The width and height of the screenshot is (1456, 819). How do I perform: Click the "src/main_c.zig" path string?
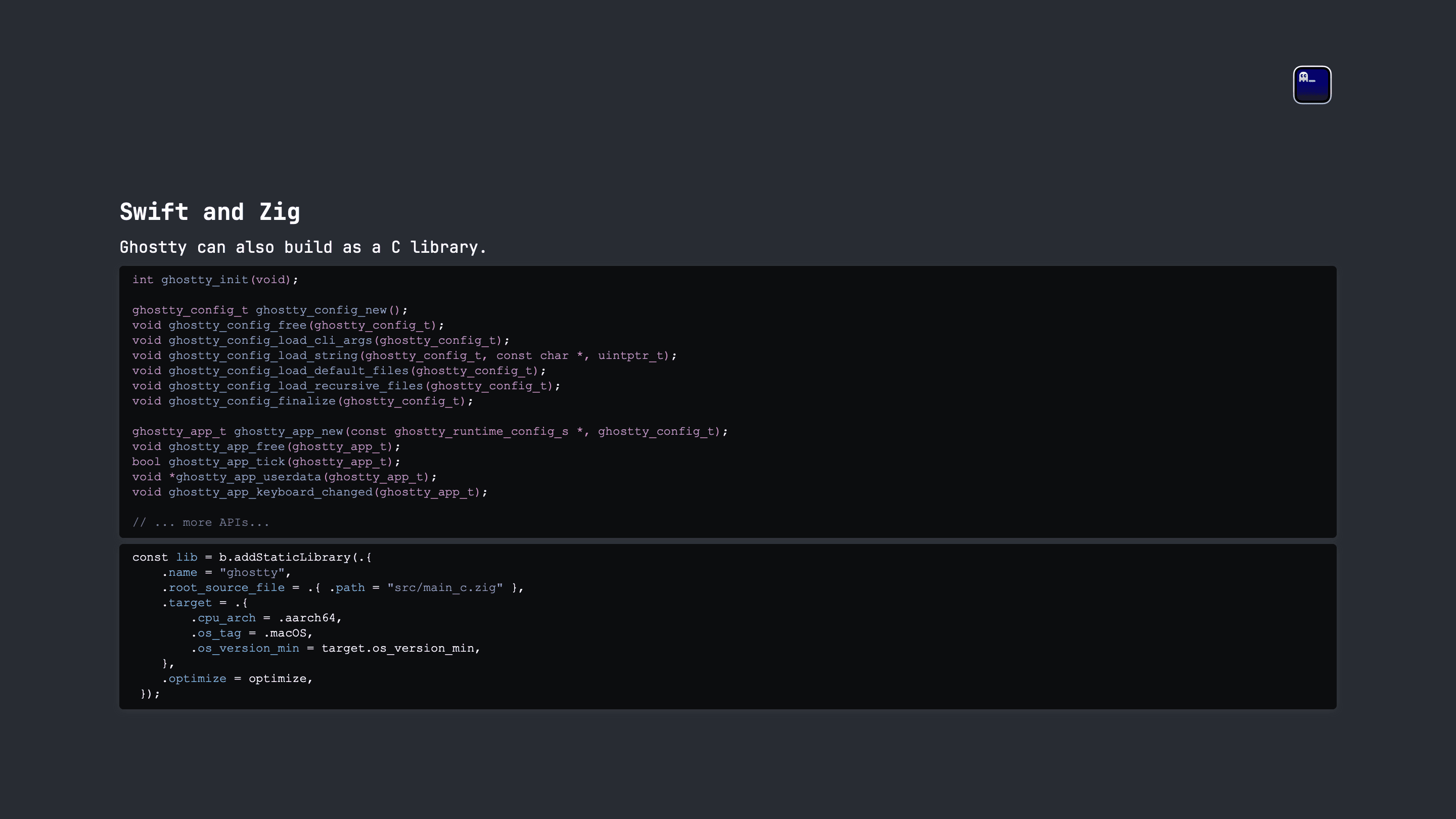click(445, 588)
